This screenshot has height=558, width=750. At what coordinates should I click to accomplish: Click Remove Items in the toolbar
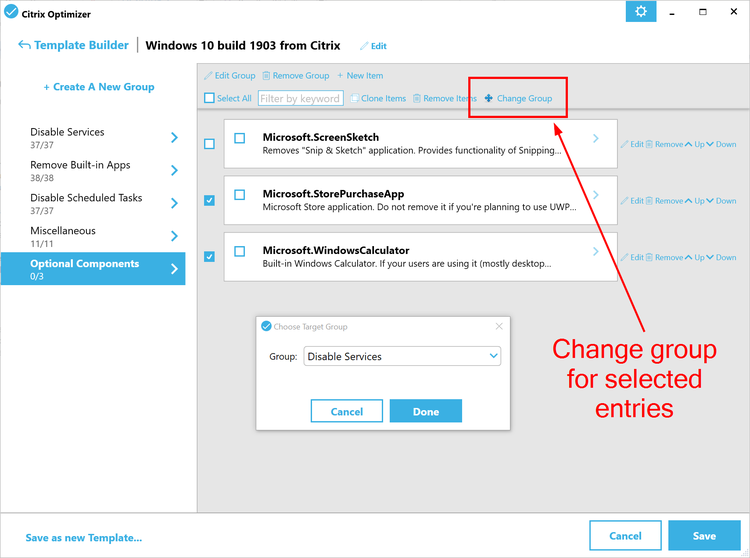[445, 98]
